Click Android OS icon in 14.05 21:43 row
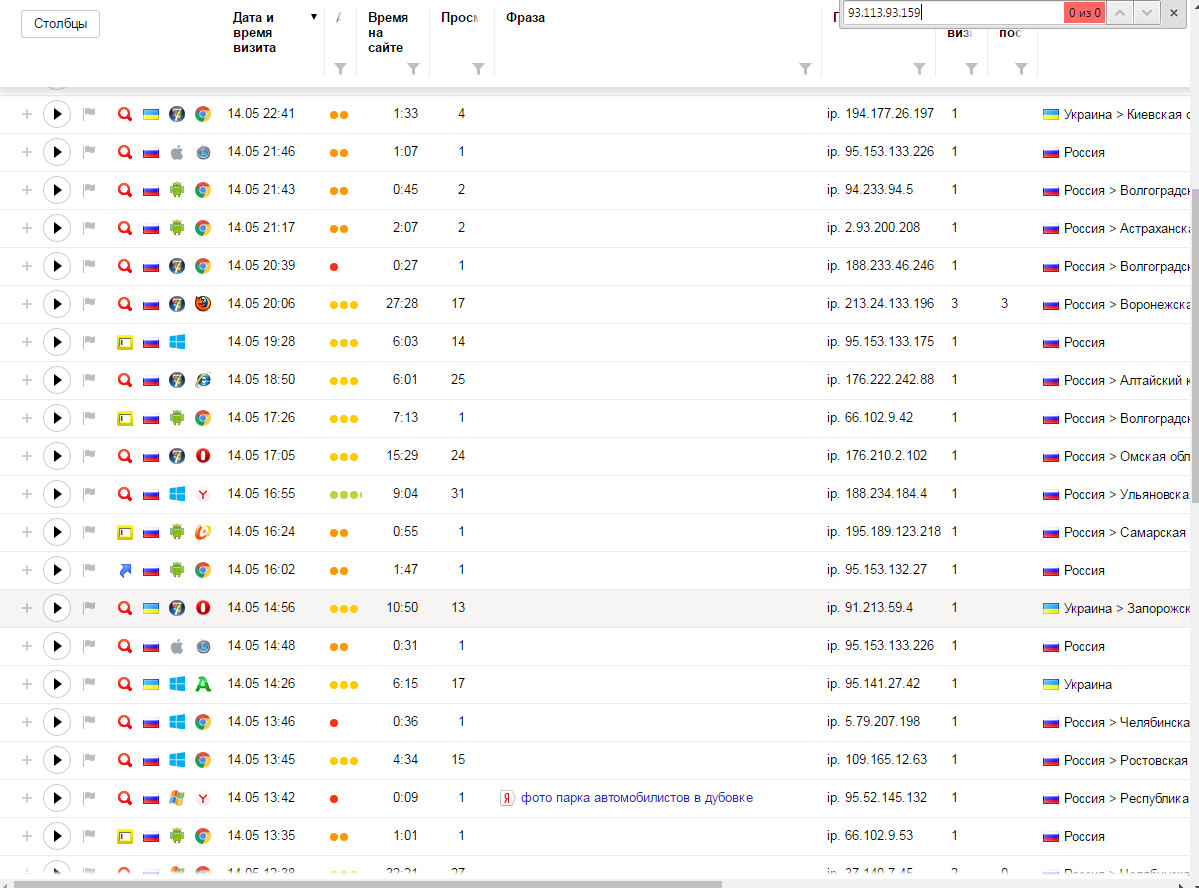The width and height of the screenshot is (1199, 888). (x=177, y=190)
